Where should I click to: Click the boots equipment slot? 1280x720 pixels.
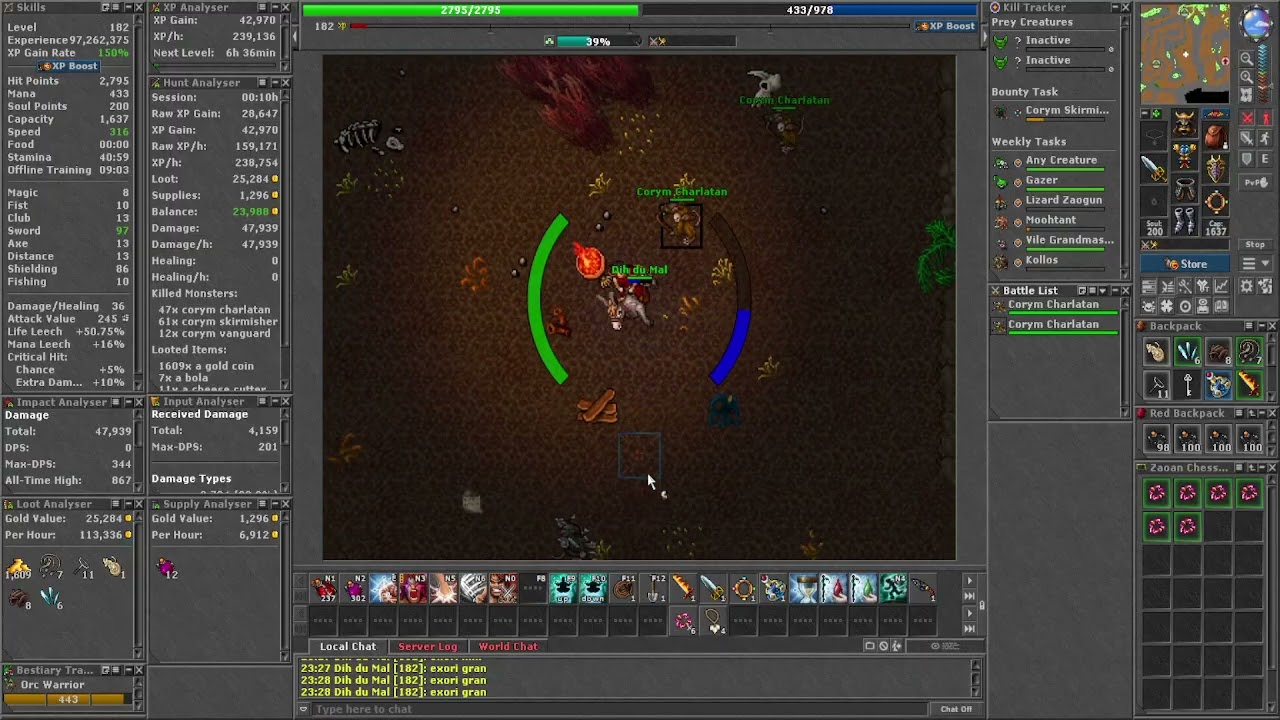pyautogui.click(x=1185, y=221)
